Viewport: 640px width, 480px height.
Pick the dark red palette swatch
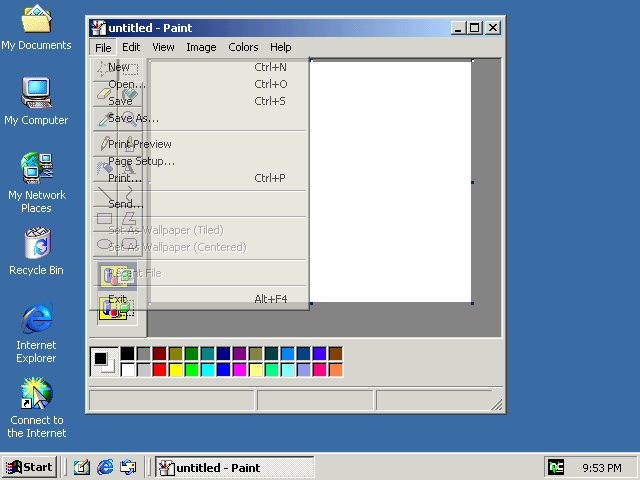point(160,353)
